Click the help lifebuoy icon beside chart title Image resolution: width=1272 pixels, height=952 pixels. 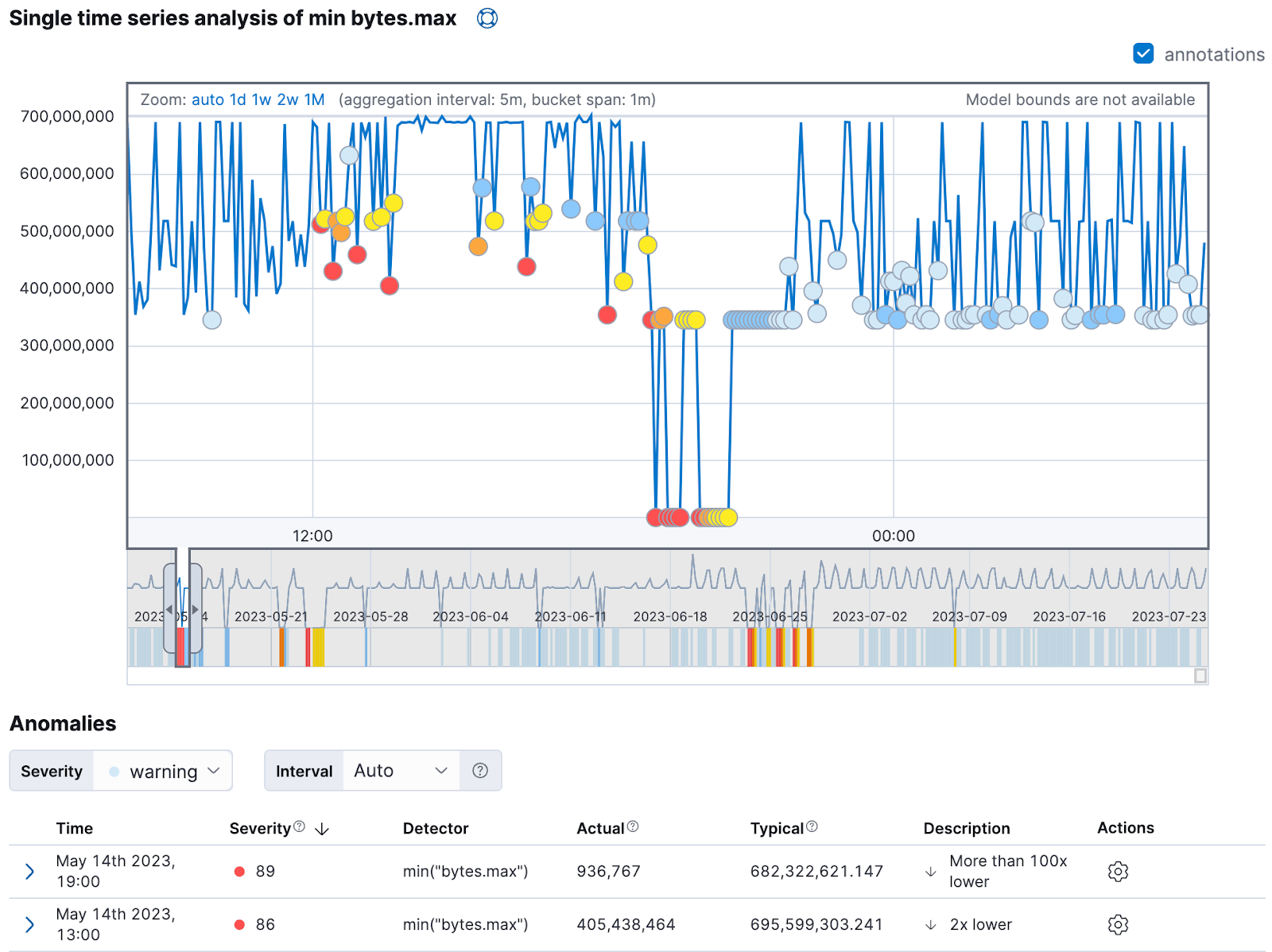[x=487, y=18]
